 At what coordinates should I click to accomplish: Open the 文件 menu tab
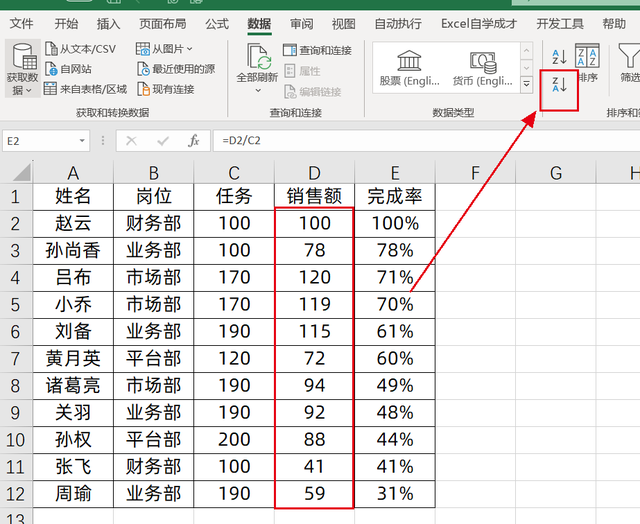(x=21, y=24)
